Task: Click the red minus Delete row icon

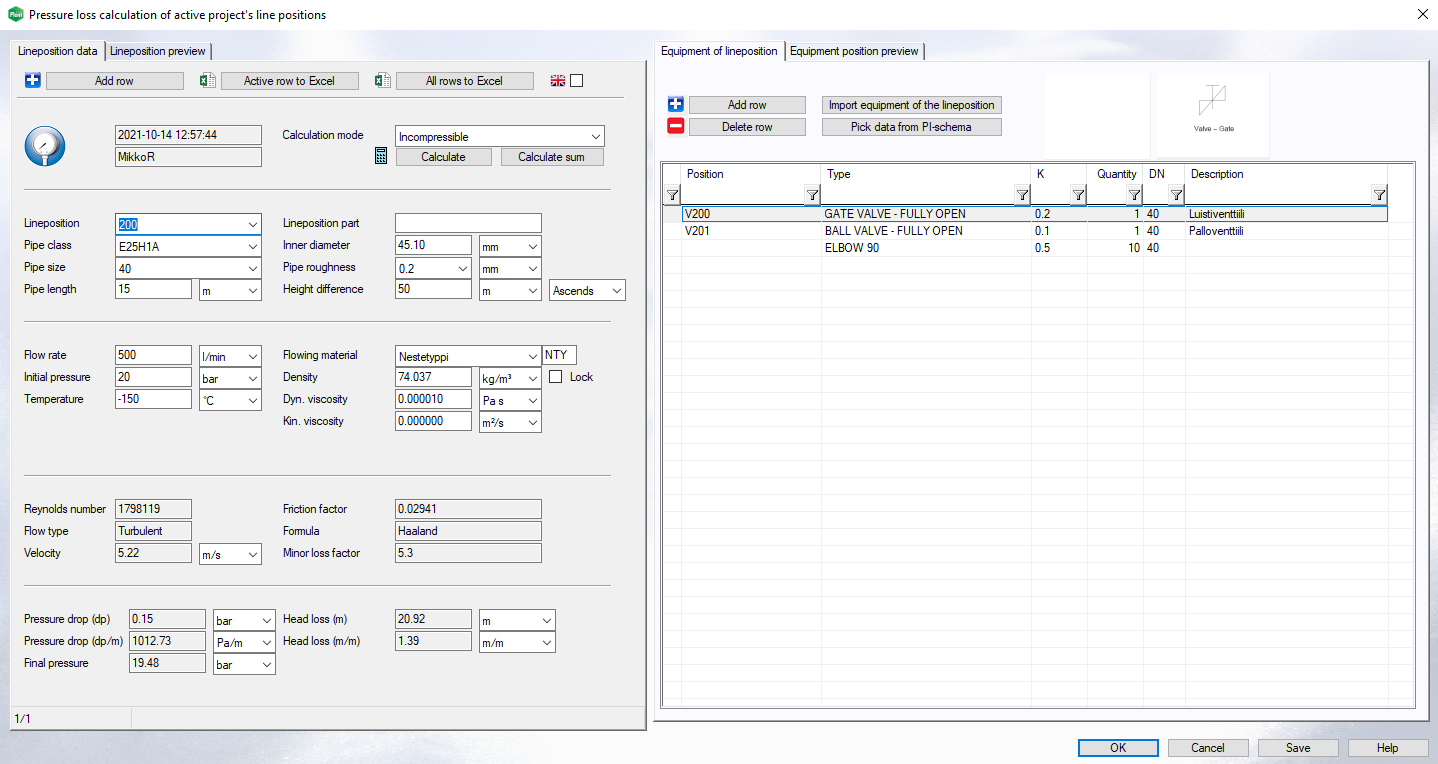Action: point(676,127)
